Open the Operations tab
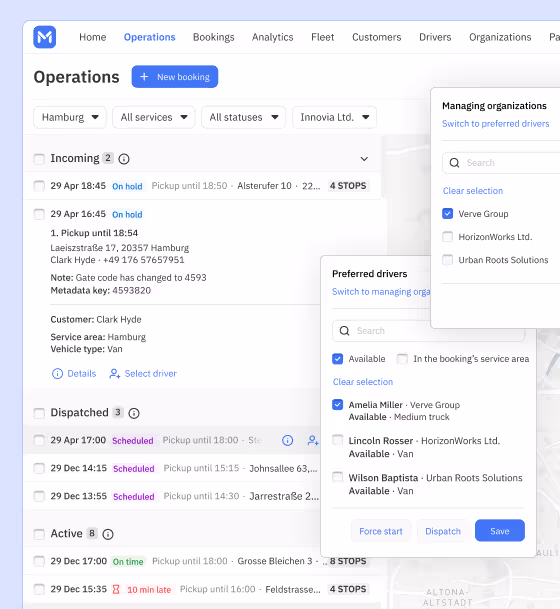Viewport: 560px width, 609px height. click(x=150, y=37)
